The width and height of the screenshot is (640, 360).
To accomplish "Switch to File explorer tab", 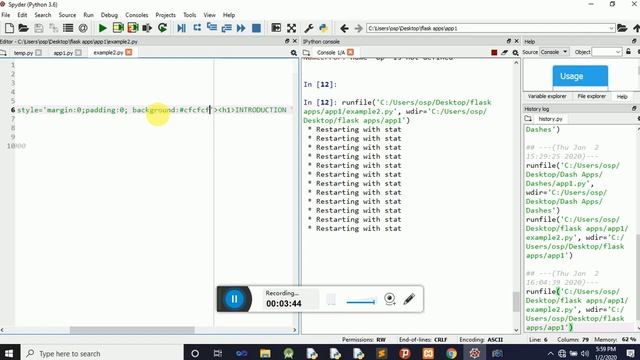I will coord(591,96).
